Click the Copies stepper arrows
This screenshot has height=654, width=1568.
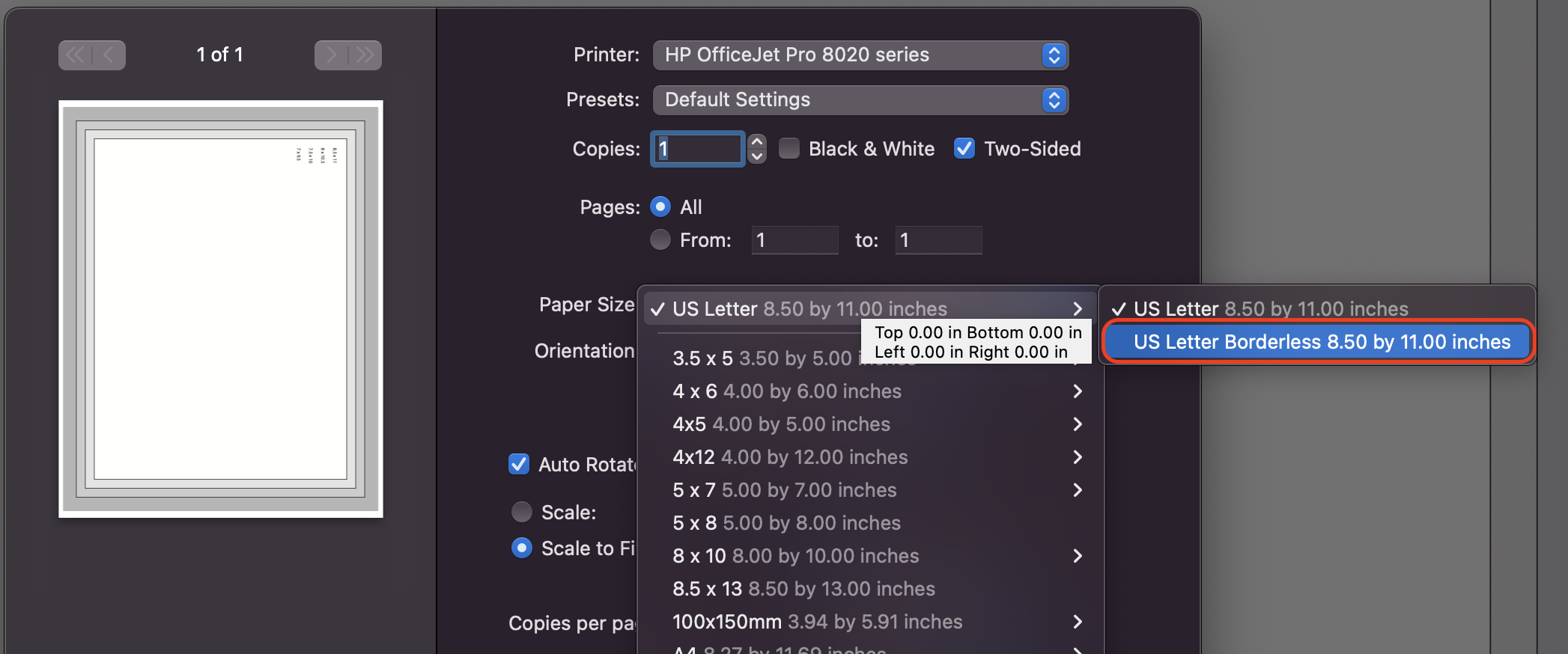[757, 148]
